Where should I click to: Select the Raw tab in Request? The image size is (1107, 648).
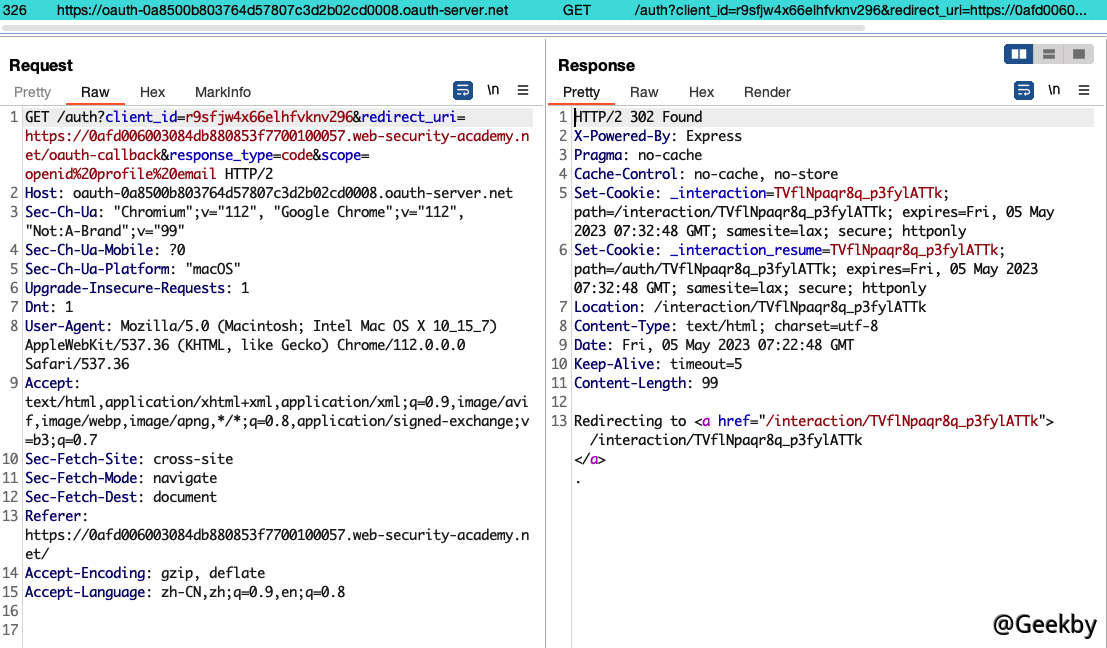tap(95, 92)
